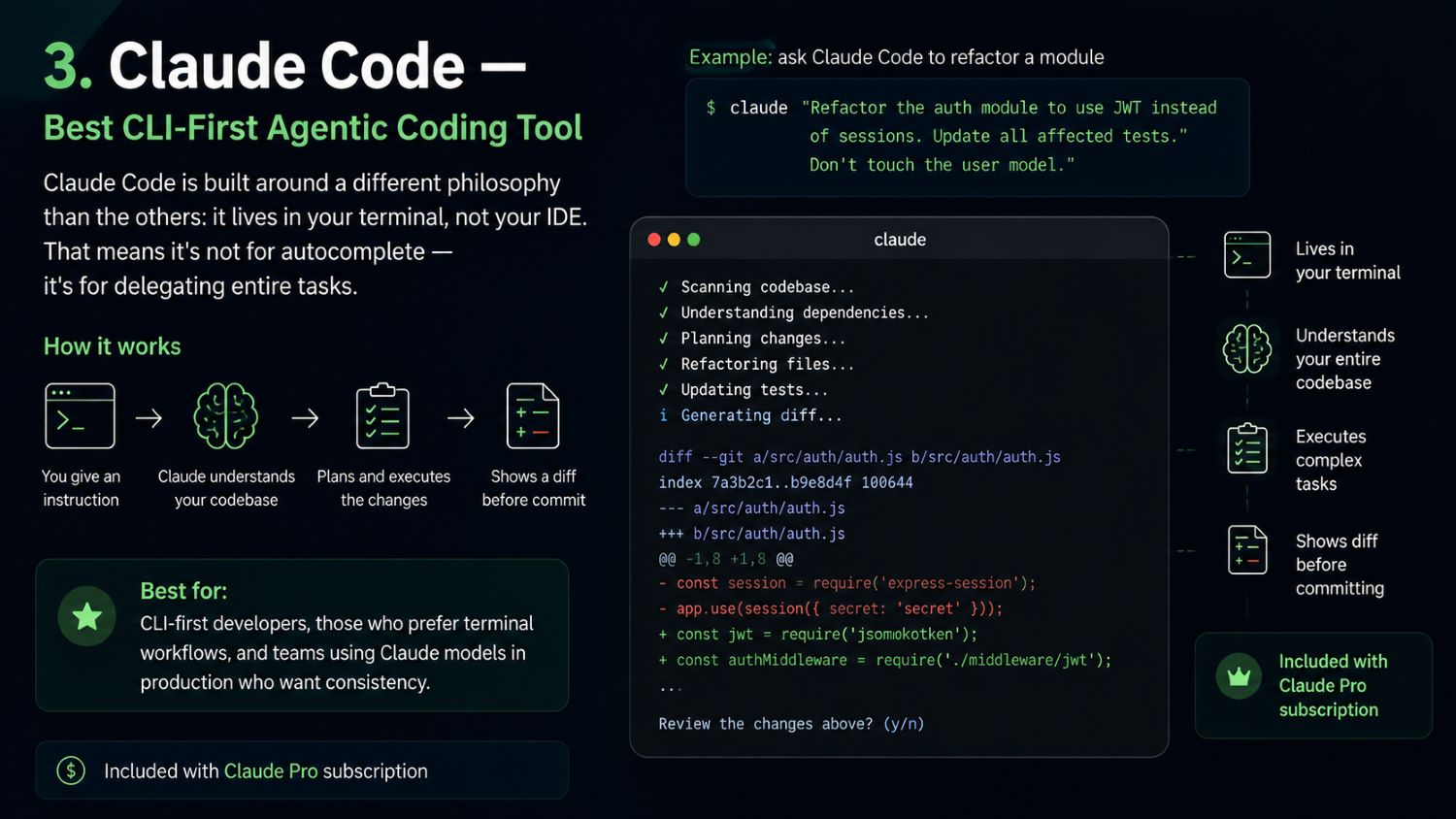Click the removed line starting 'app.use(session({'
This screenshot has height=819, width=1456.
click(831, 608)
